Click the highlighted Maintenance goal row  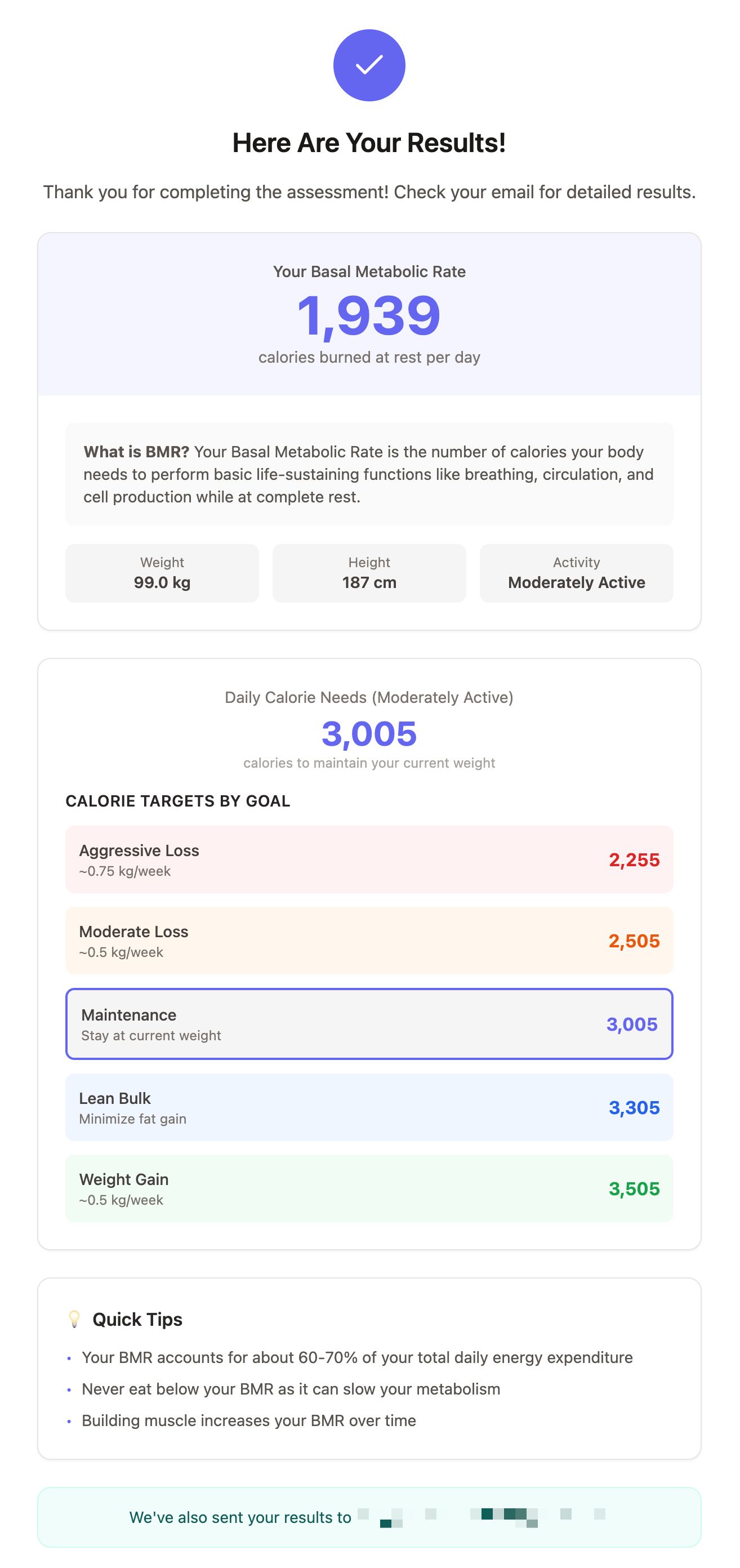point(369,1024)
